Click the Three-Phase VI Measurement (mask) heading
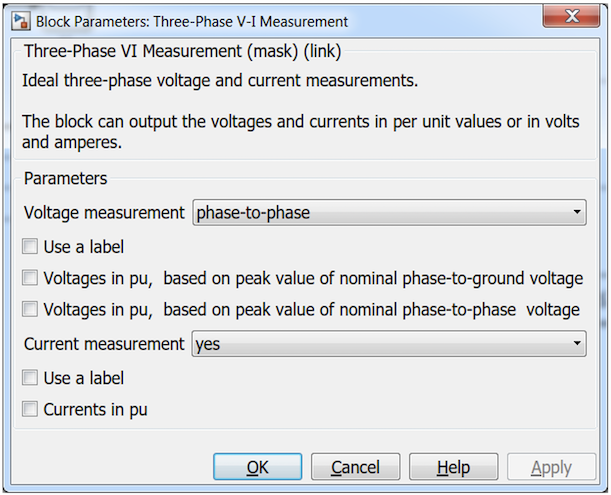The height and width of the screenshot is (495, 611). (x=182, y=51)
